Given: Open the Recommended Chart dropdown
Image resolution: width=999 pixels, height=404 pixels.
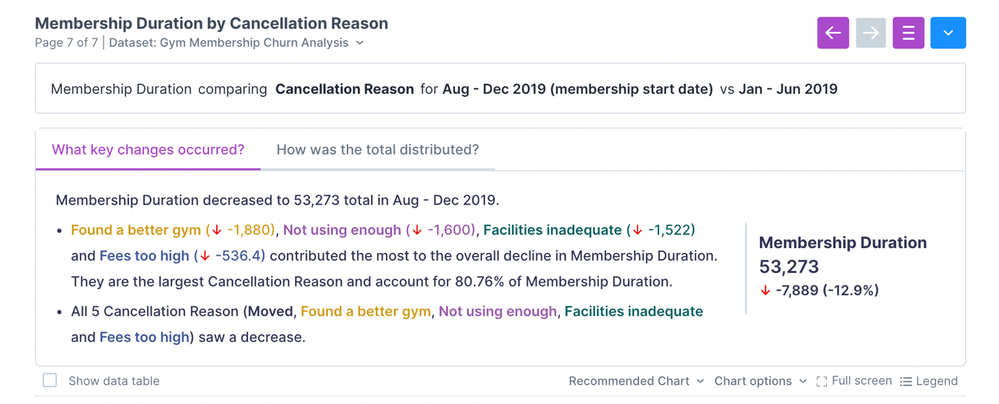Looking at the screenshot, I should pyautogui.click(x=636, y=381).
